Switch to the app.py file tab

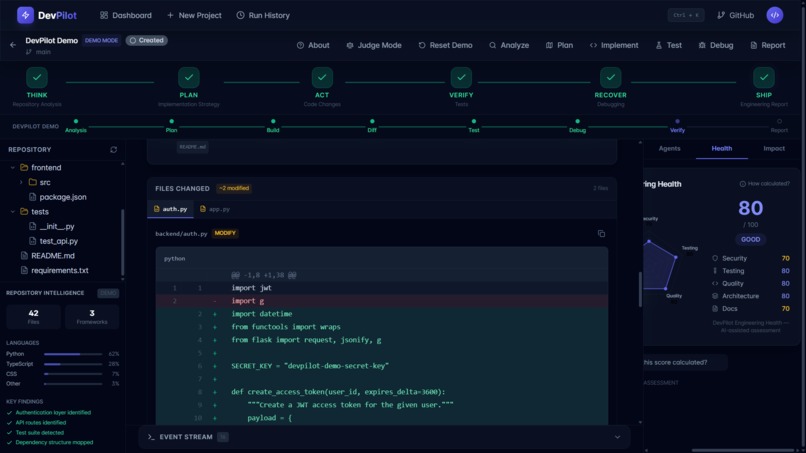215,209
